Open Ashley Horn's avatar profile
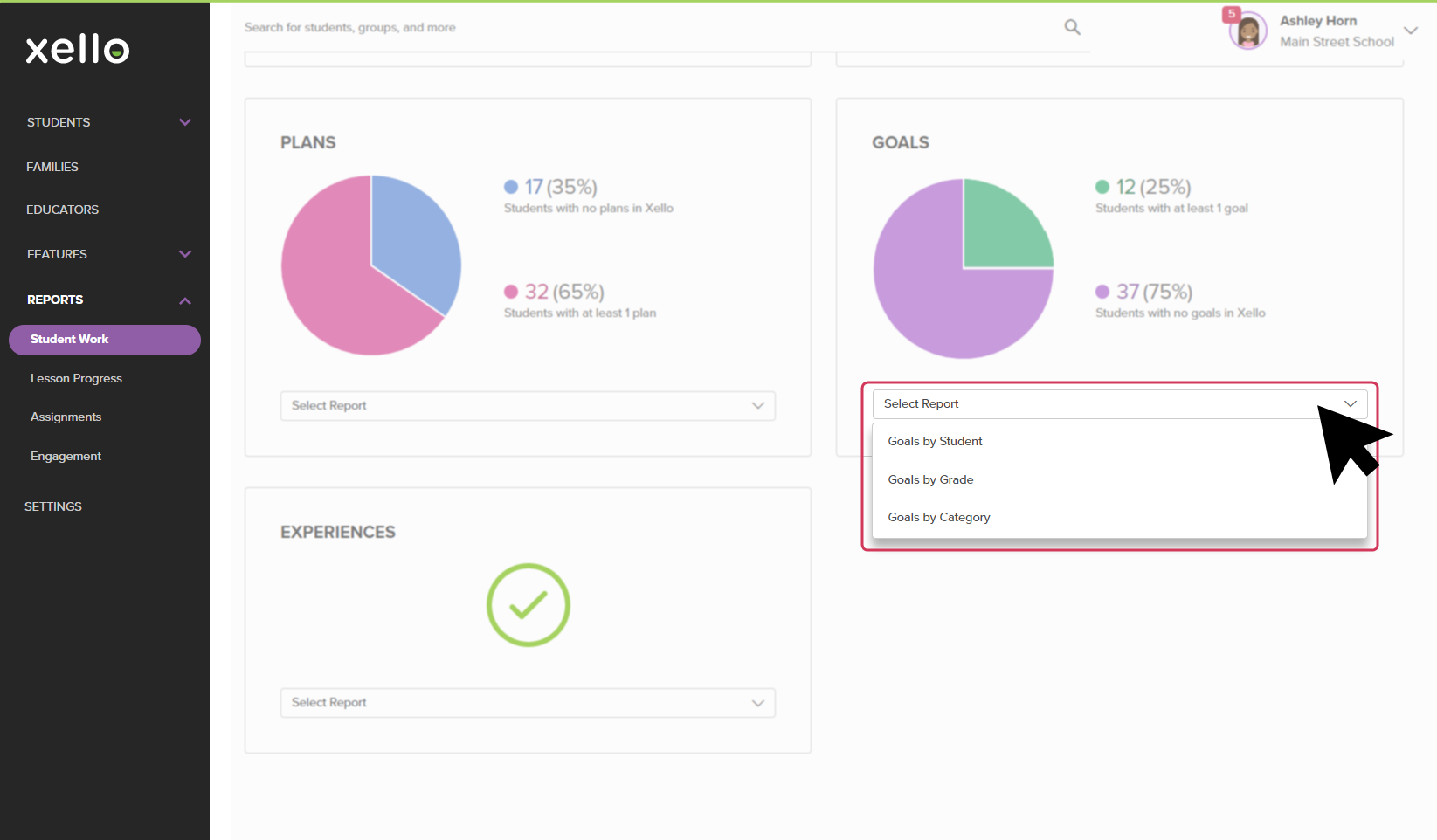 tap(1247, 32)
